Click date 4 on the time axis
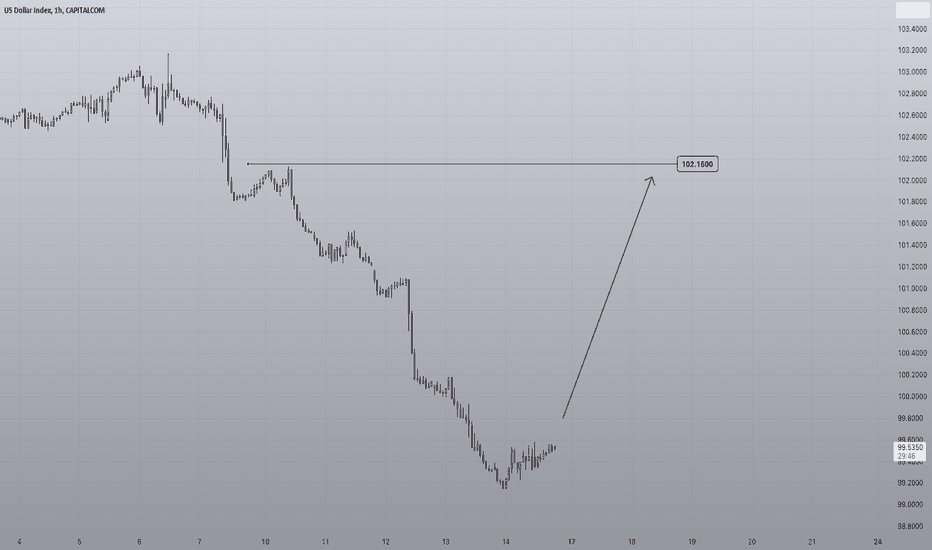The width and height of the screenshot is (932, 550). (x=20, y=542)
